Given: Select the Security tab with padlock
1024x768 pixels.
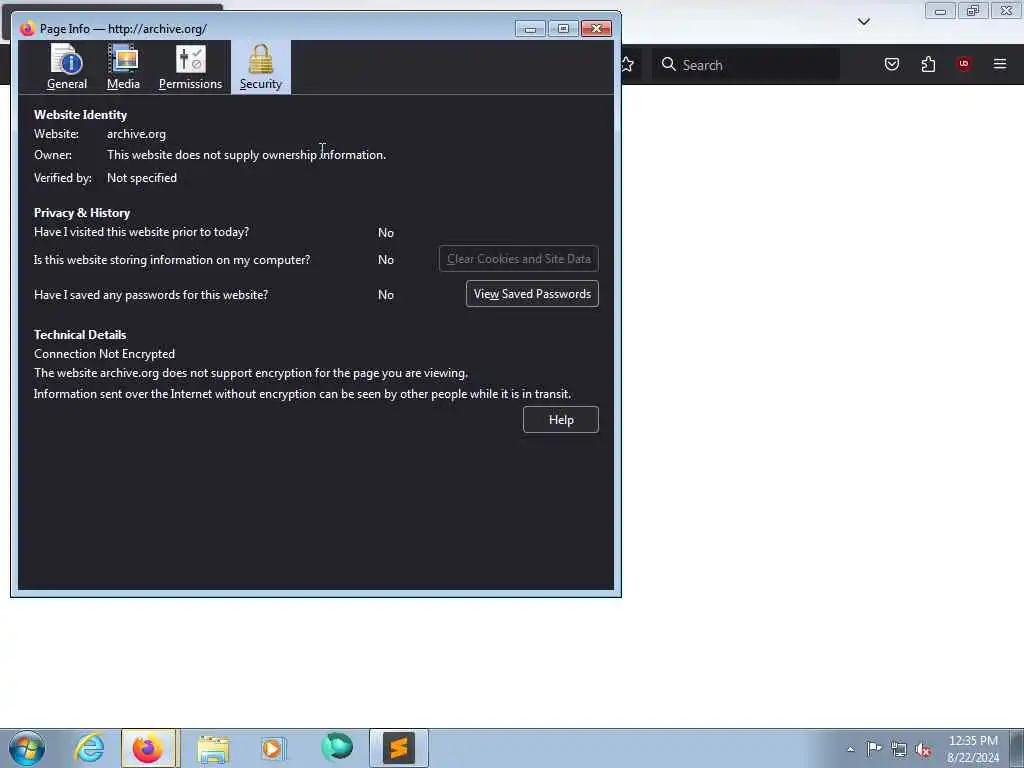Looking at the screenshot, I should [x=261, y=67].
